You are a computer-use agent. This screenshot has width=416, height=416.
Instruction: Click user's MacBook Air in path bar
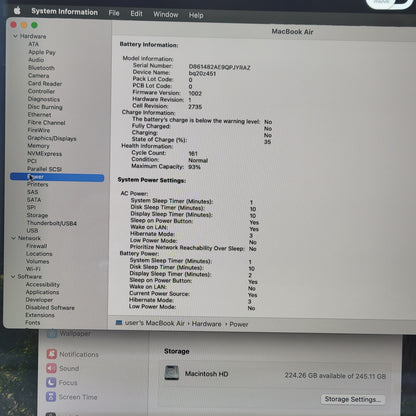point(155,323)
